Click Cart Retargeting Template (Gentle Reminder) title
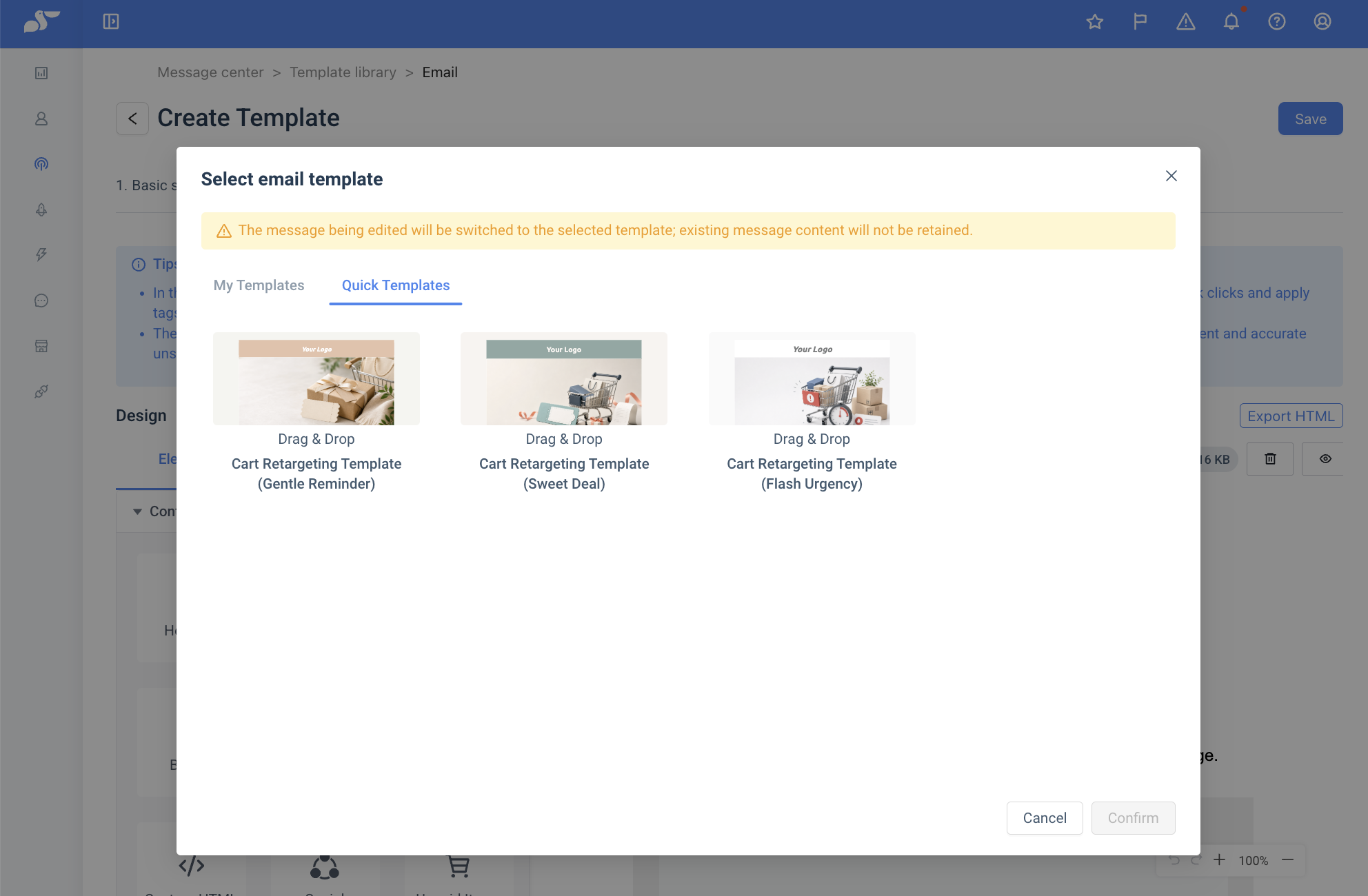 tap(316, 474)
